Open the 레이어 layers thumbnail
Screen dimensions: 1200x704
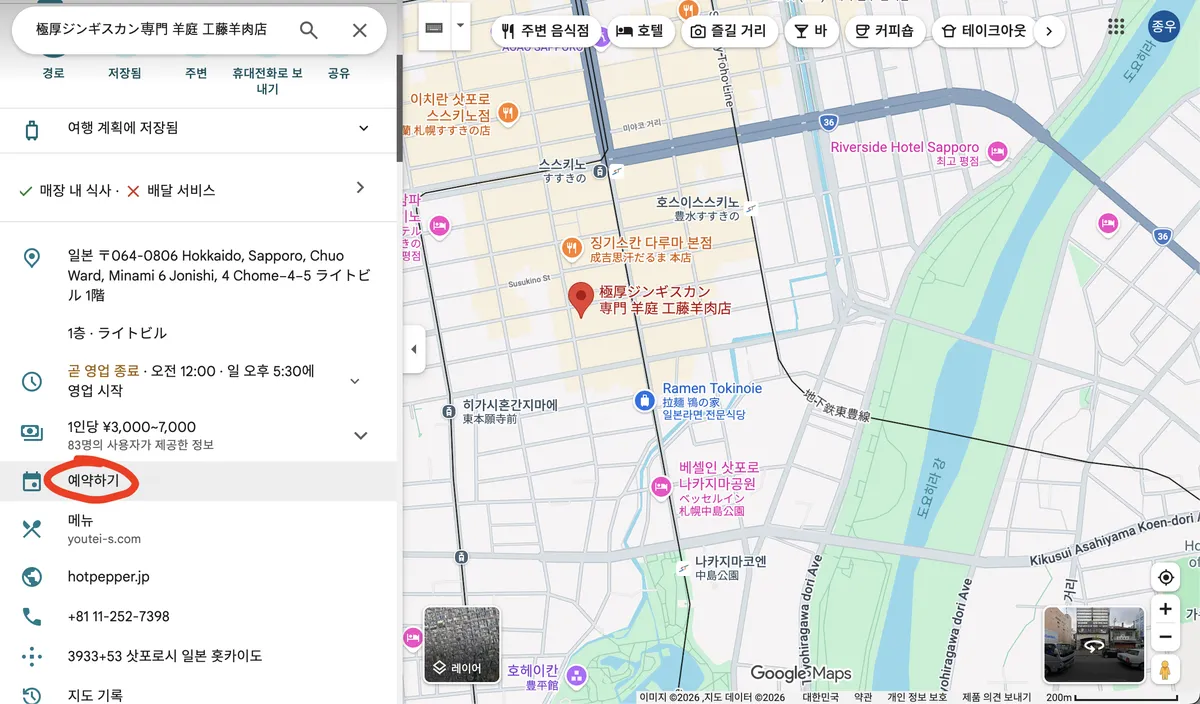click(x=462, y=645)
